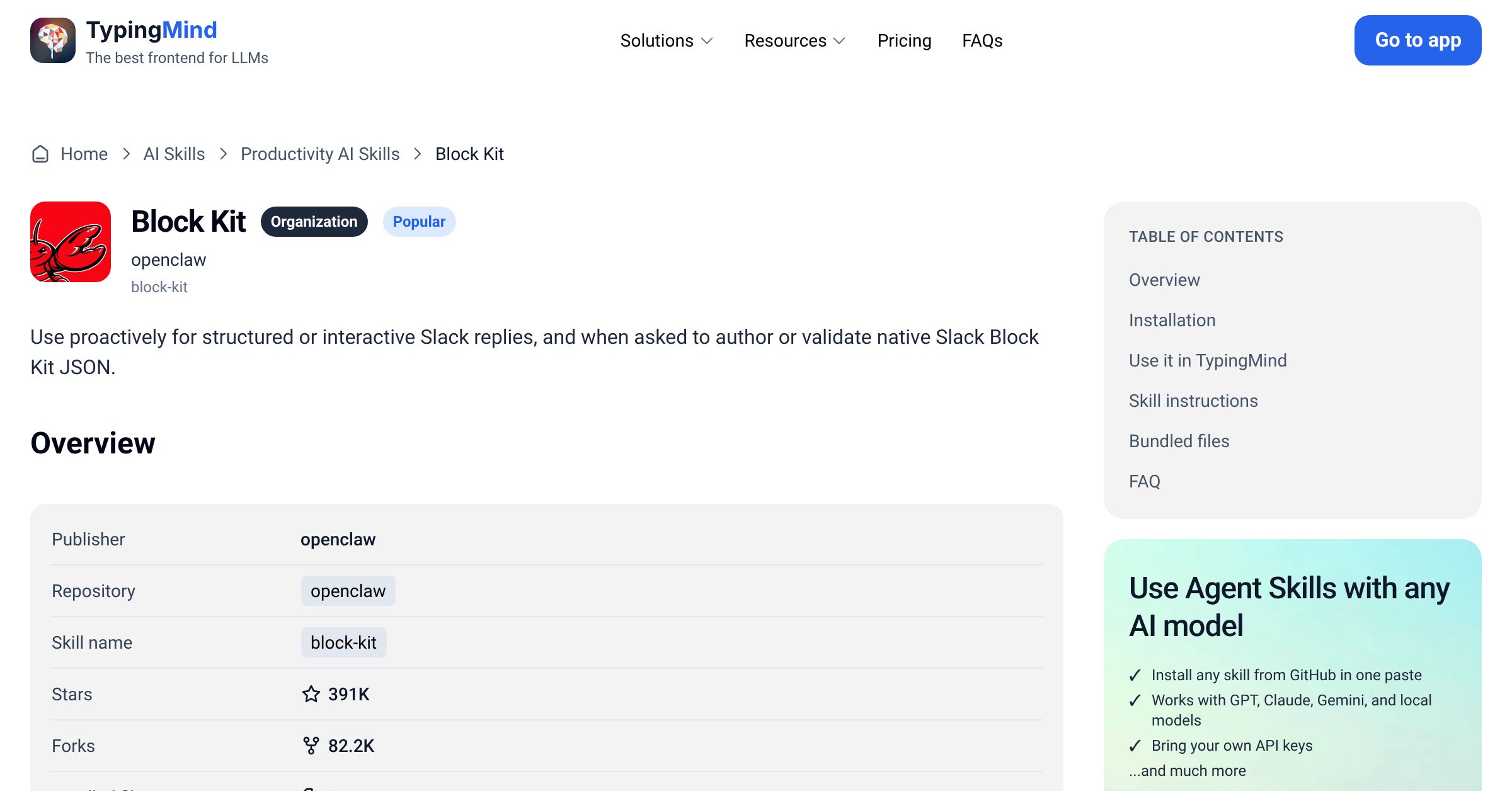
Task: Open the Pricing page
Action: pyautogui.click(x=904, y=40)
